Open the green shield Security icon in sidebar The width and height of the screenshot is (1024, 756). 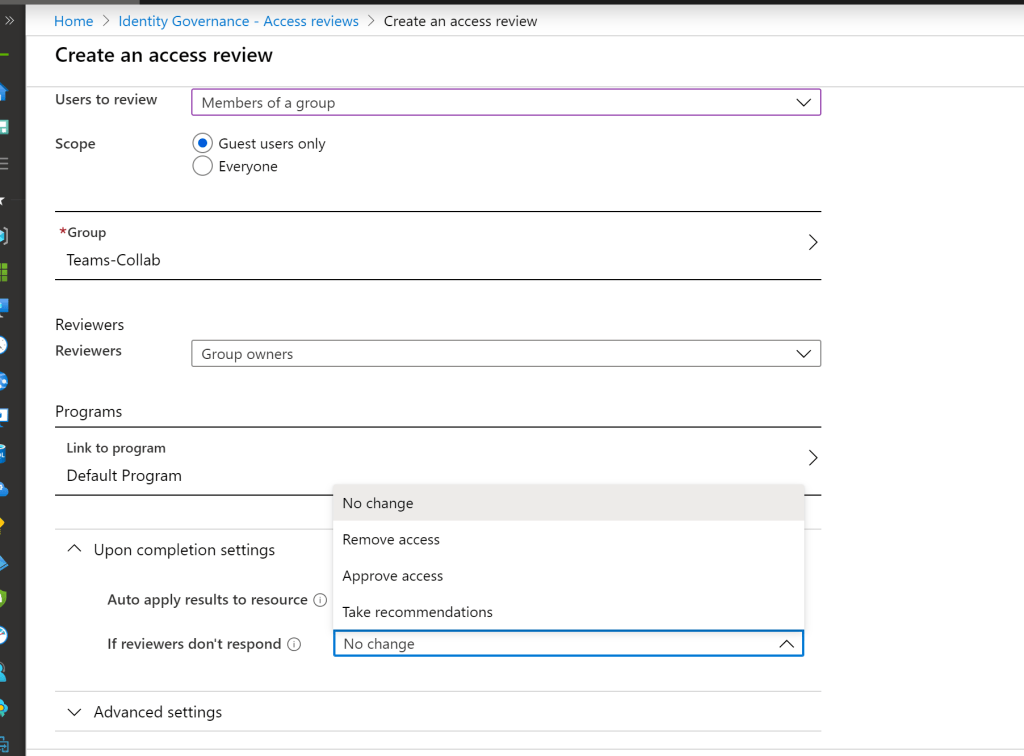(3, 598)
